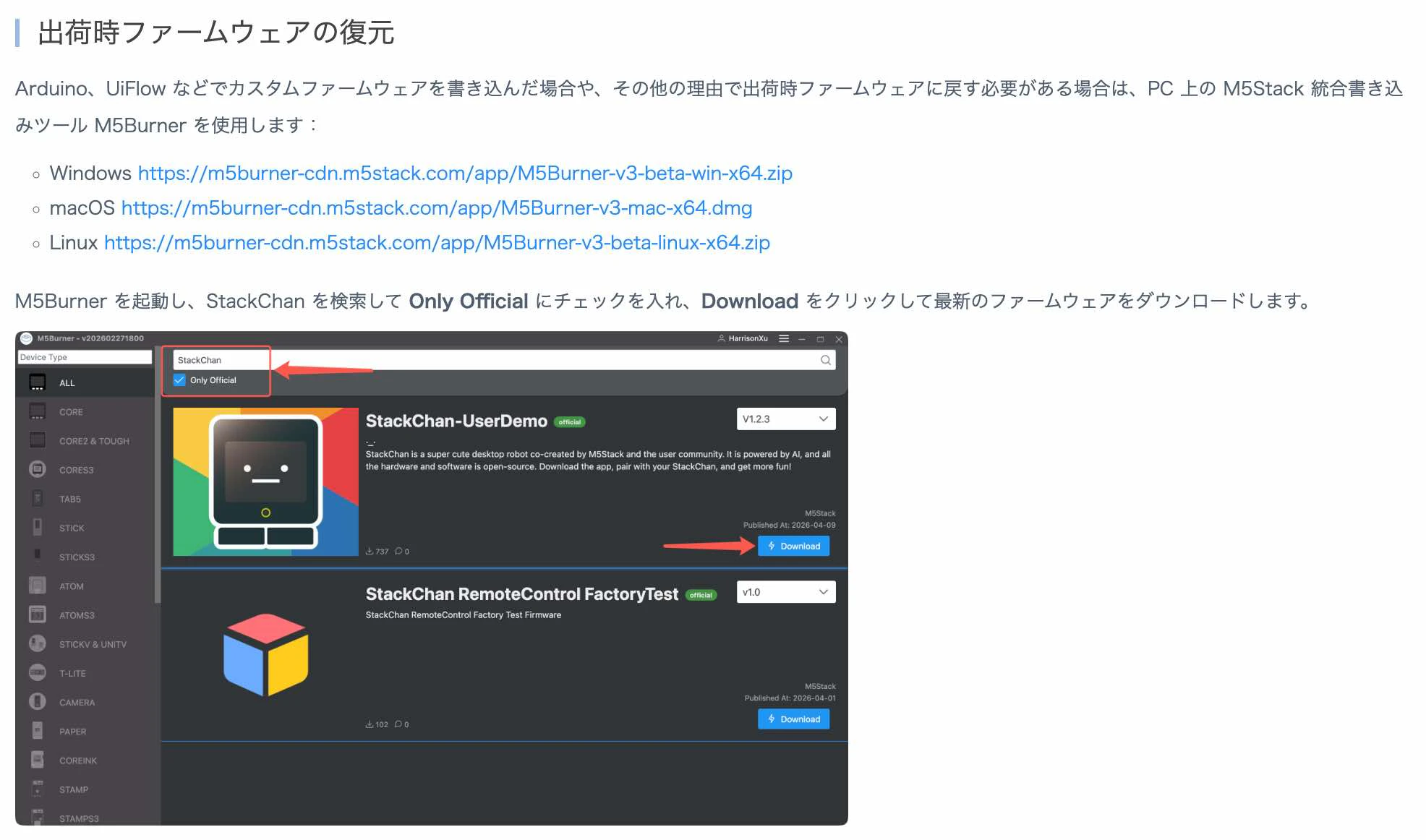Image resolution: width=1426 pixels, height=840 pixels.
Task: Click the 737 downloads count icon
Action: point(370,552)
